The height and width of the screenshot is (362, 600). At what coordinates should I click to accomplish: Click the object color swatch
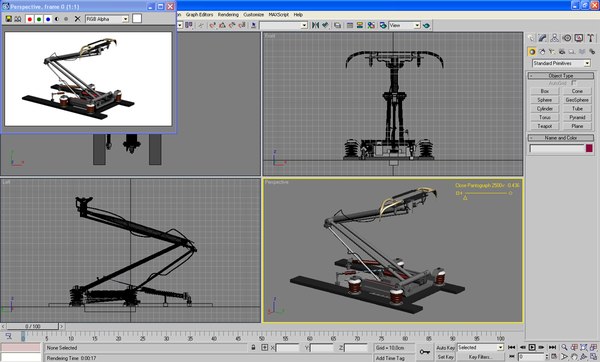[x=589, y=148]
